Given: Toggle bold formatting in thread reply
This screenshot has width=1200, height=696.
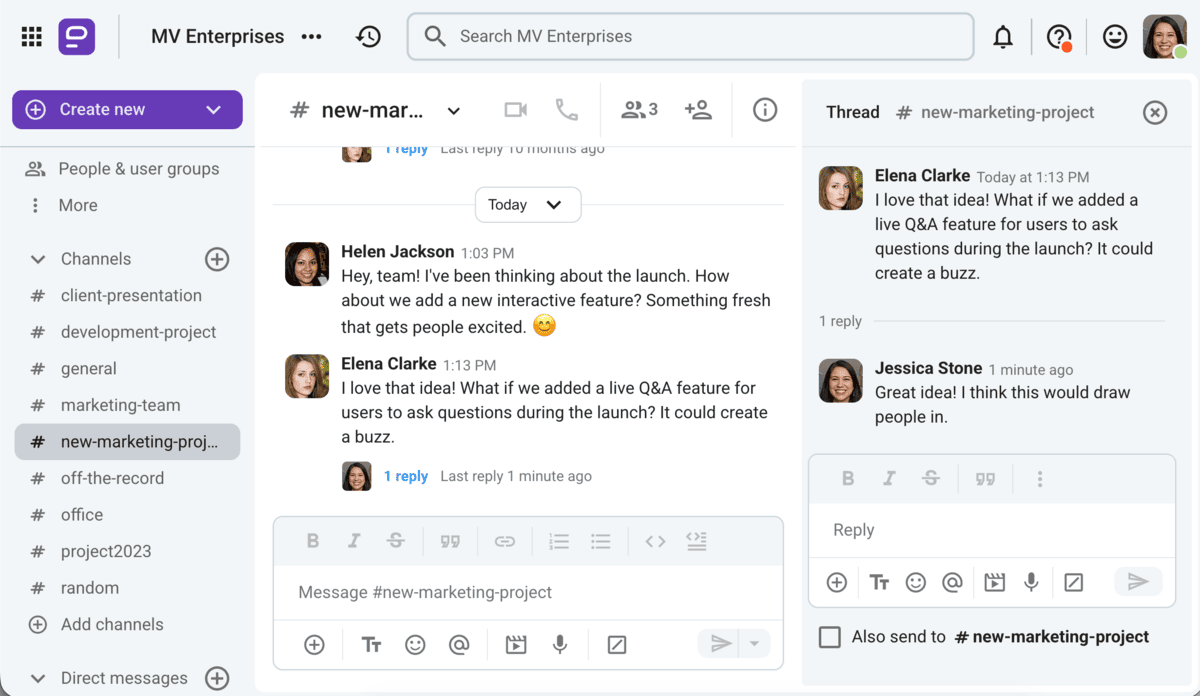Looking at the screenshot, I should tap(848, 479).
